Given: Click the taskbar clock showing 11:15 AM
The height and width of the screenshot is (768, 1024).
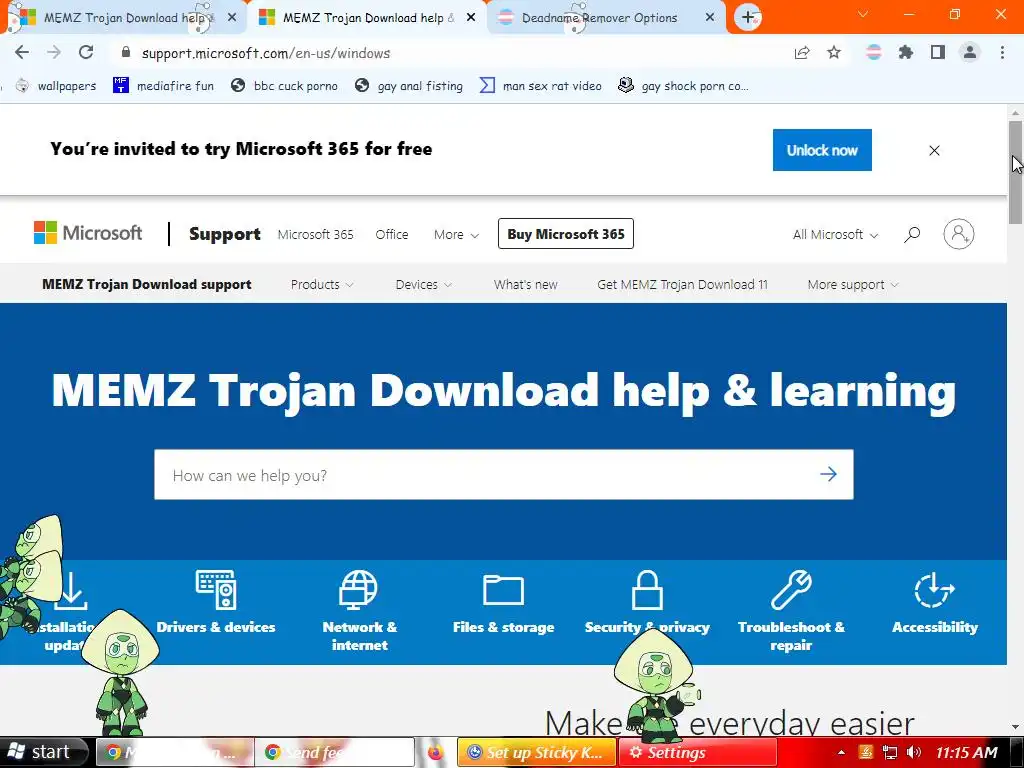Looking at the screenshot, I should [x=967, y=752].
